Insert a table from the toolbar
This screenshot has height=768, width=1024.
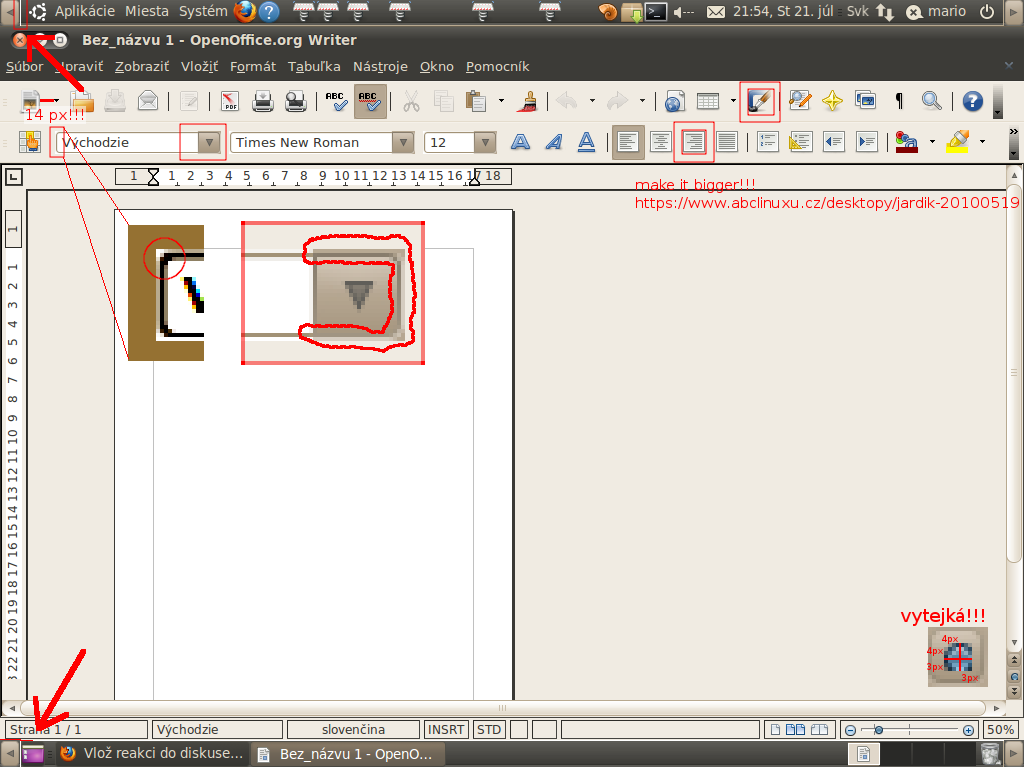708,101
